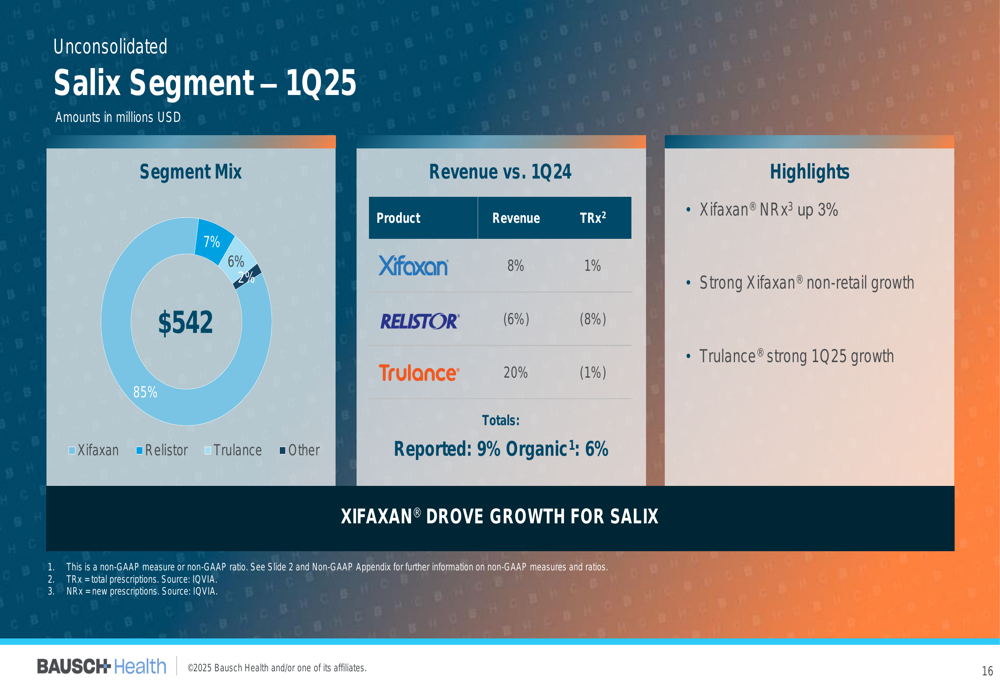Click the "Other" legend label

[304, 450]
